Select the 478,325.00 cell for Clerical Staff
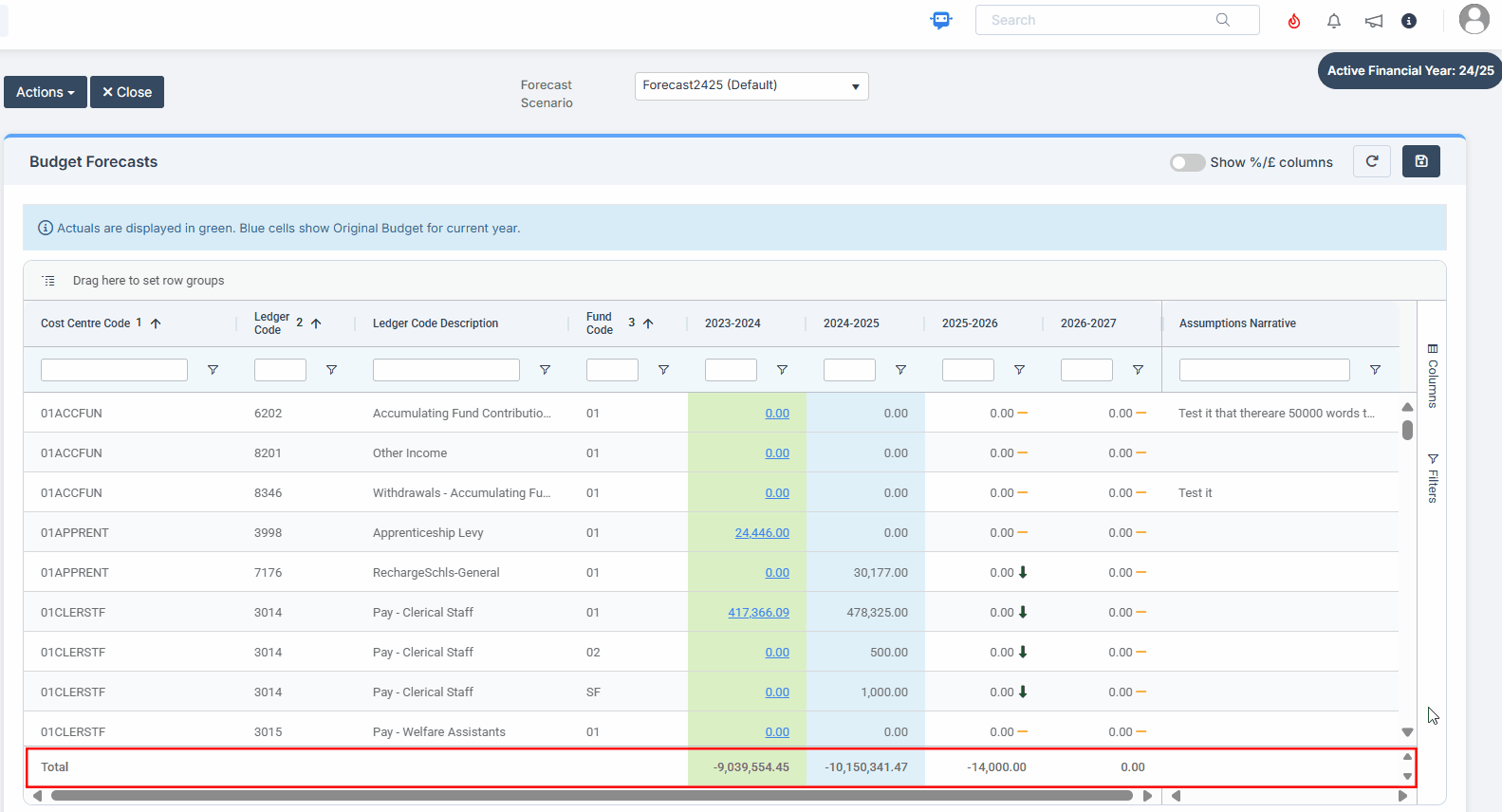Viewport: 1502px width, 812px height. point(865,613)
